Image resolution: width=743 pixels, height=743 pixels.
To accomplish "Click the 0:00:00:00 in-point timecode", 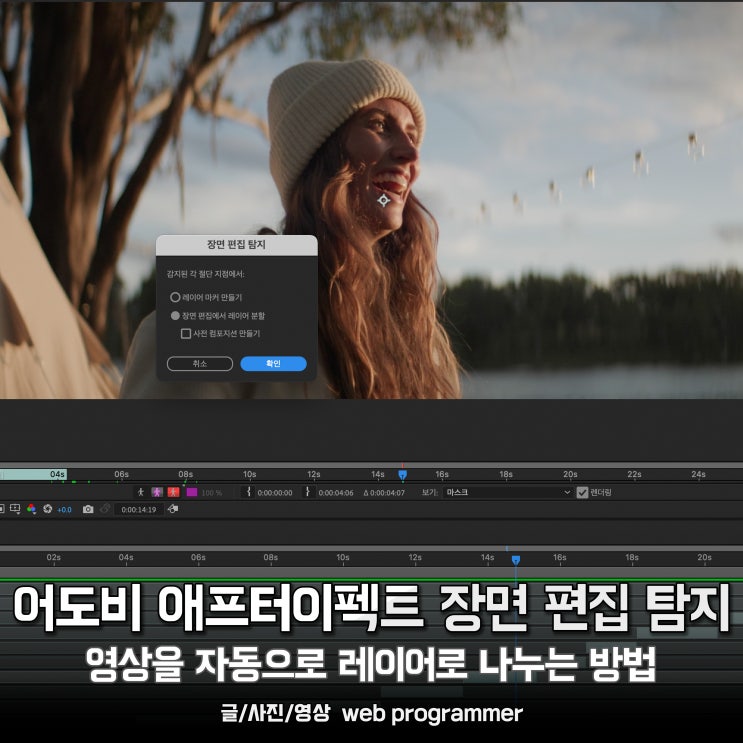I will click(x=275, y=493).
